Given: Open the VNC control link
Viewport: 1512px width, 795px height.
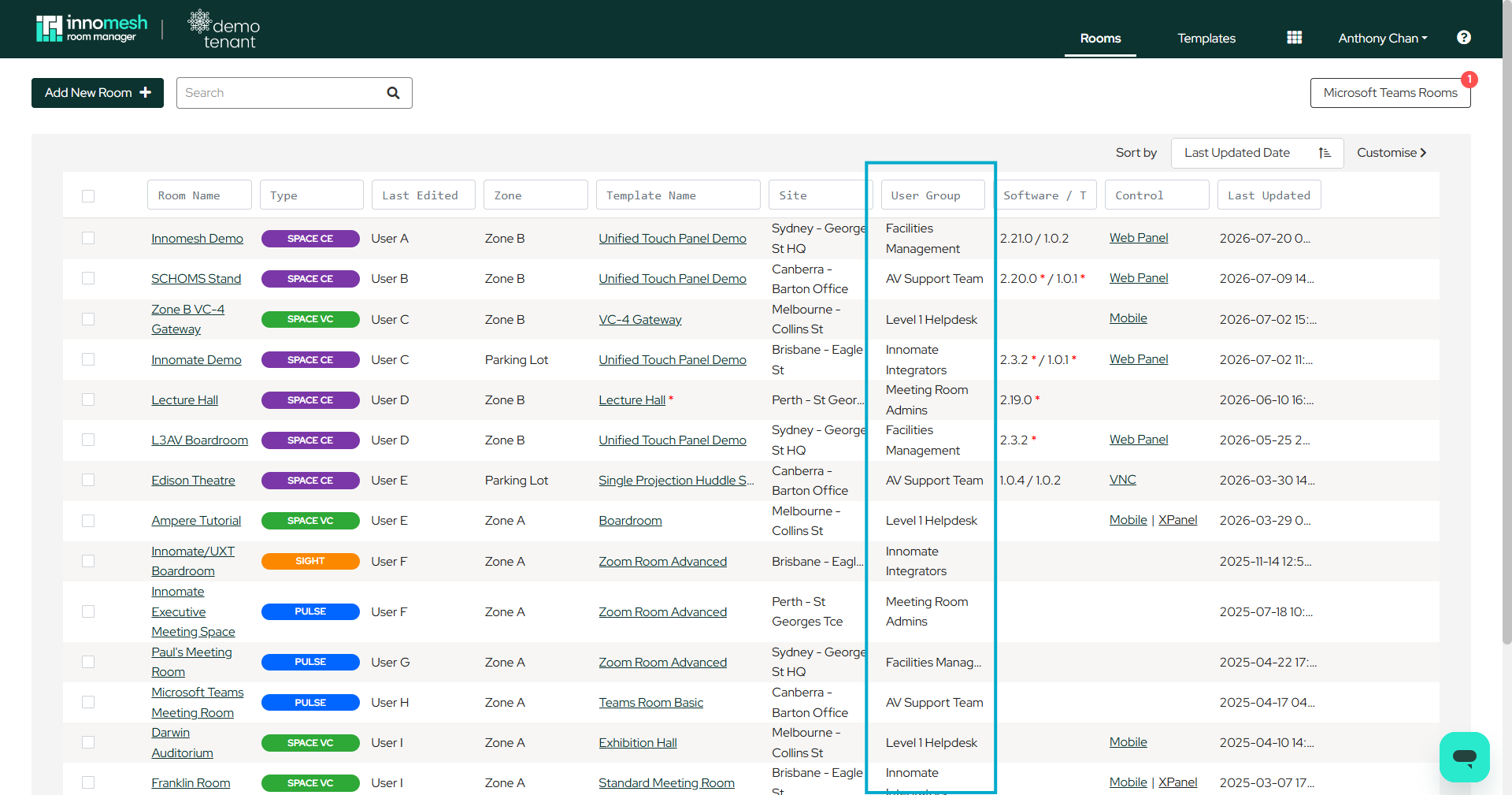Looking at the screenshot, I should click(1123, 480).
